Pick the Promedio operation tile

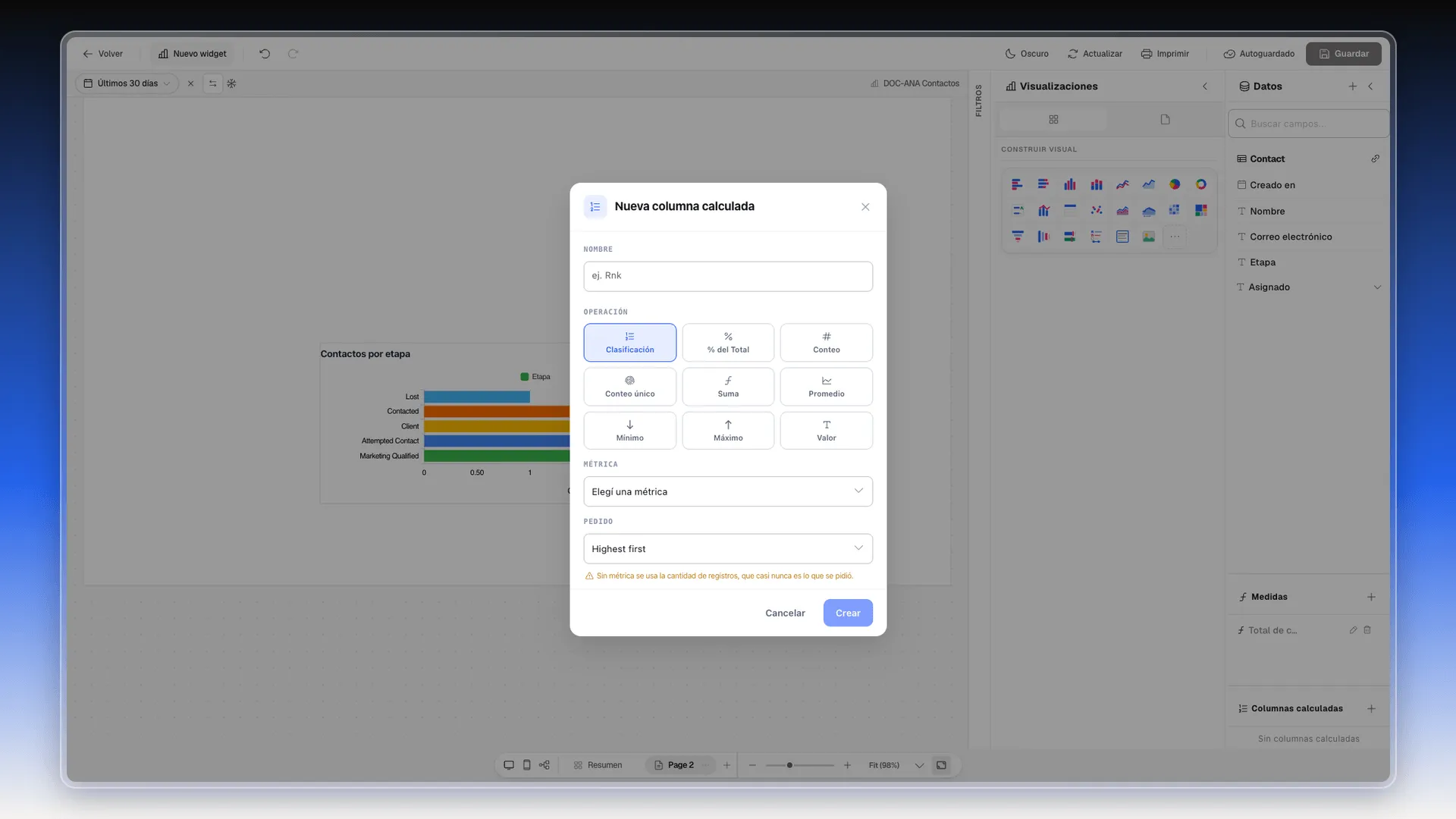click(827, 387)
